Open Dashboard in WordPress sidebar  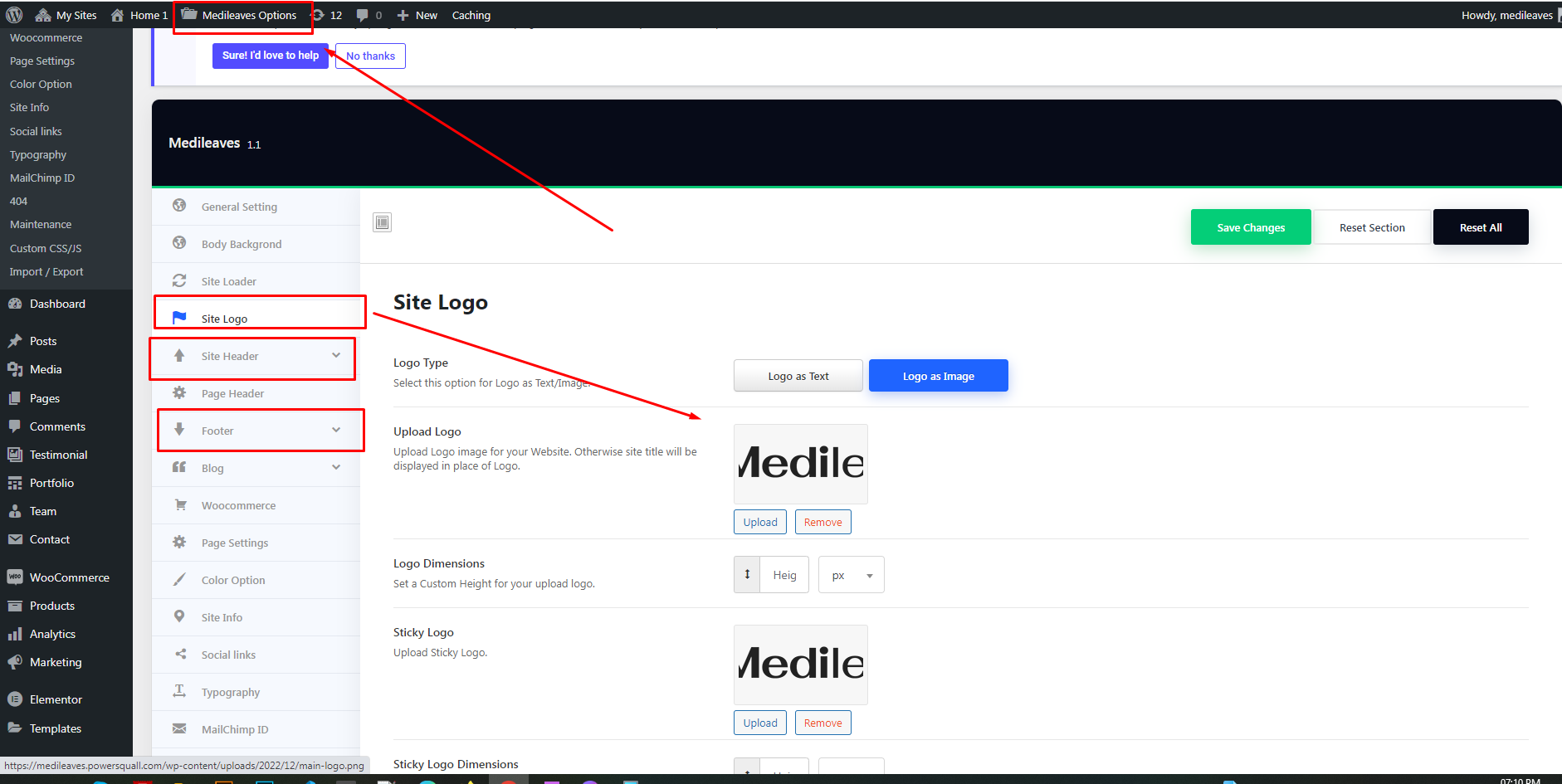(66, 304)
